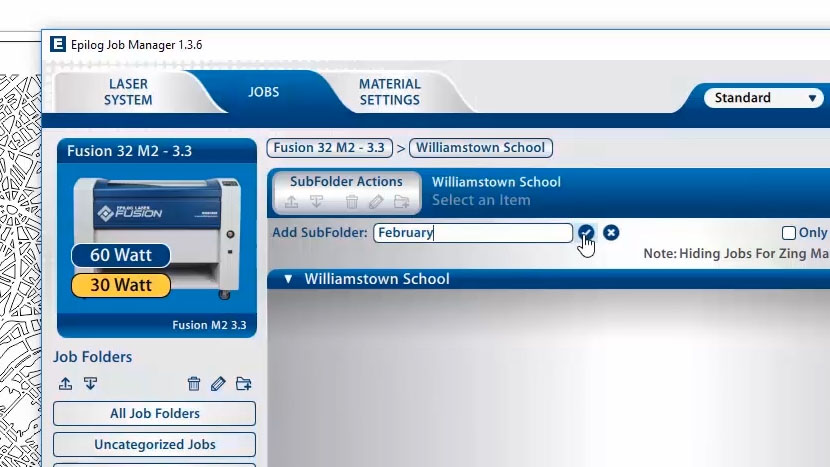This screenshot has width=830, height=467.
Task: Click the import icon under Job Folders
Action: point(90,384)
